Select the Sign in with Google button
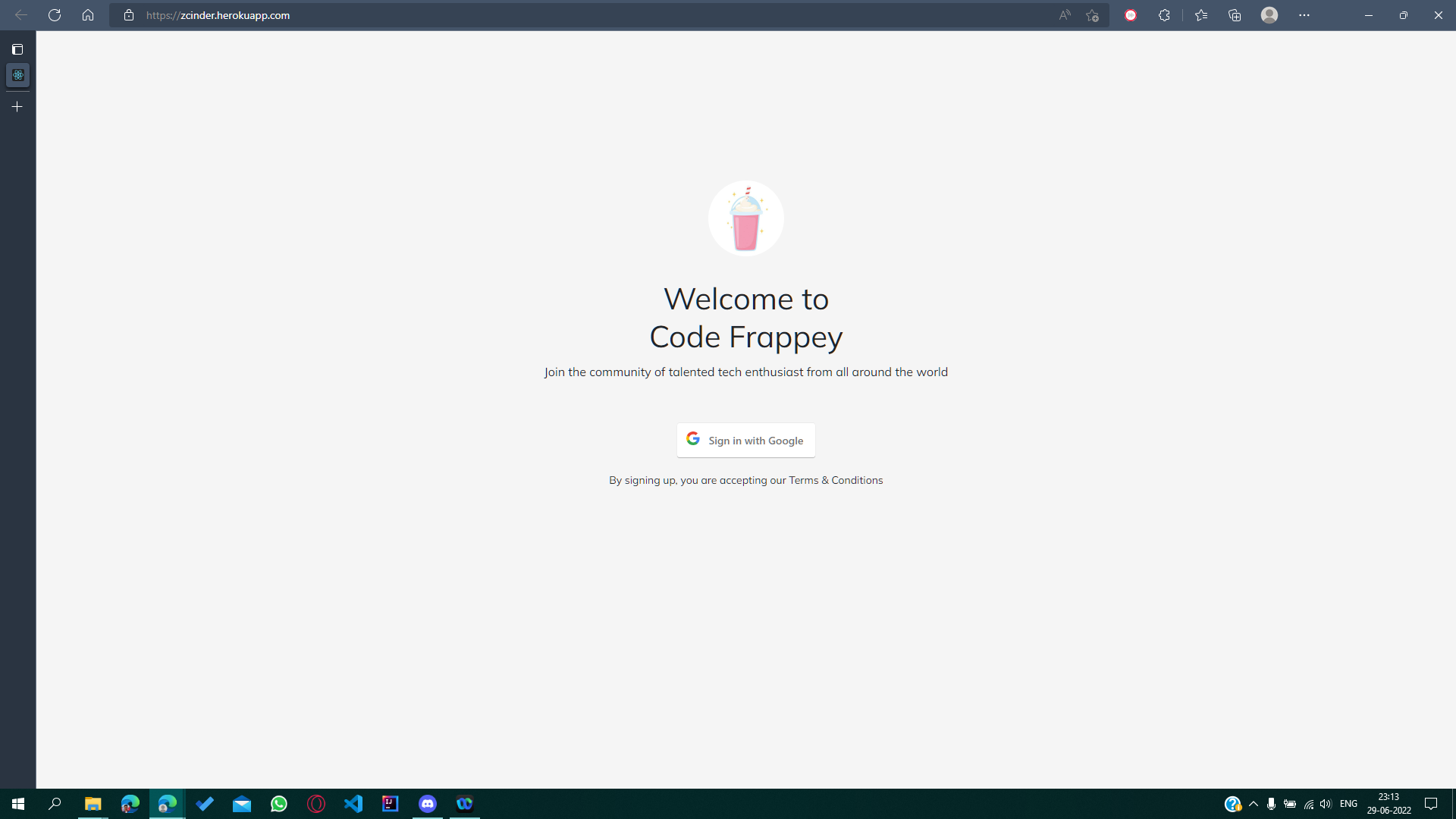 coord(745,440)
